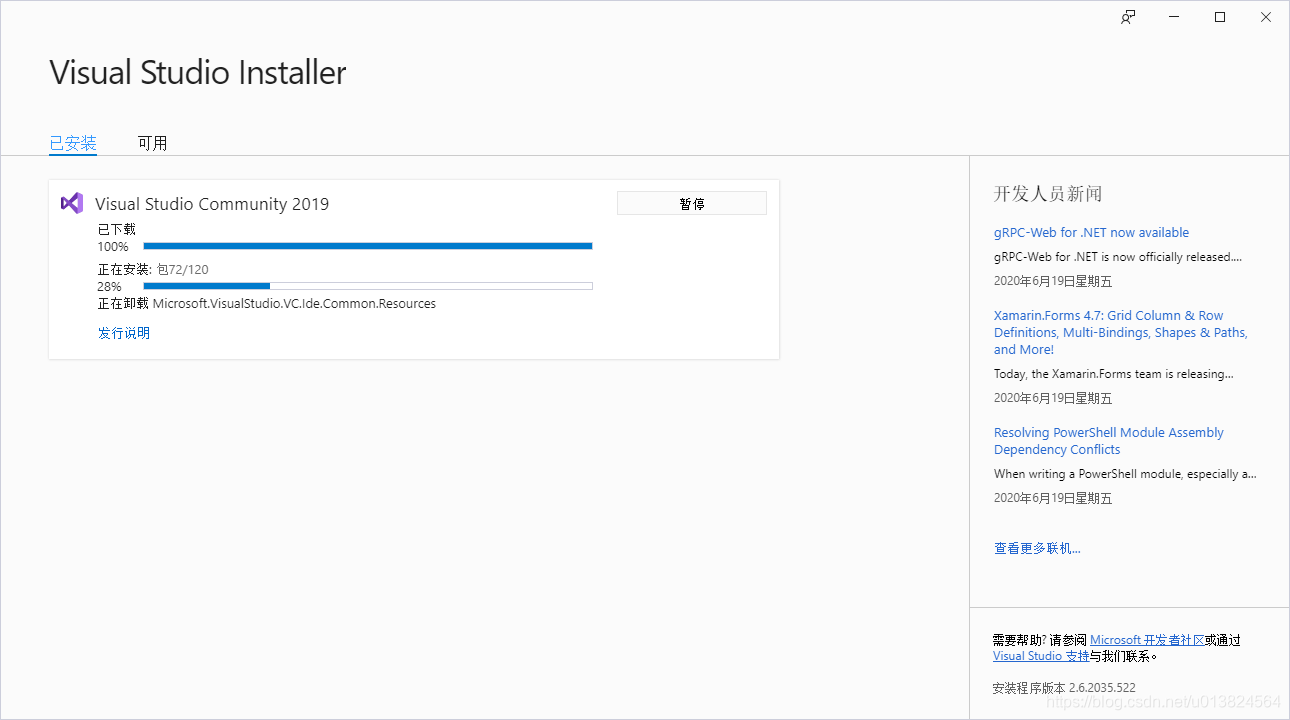Click the Visual Studio Community 2019 logo icon
The width and height of the screenshot is (1290, 720).
coord(72,203)
